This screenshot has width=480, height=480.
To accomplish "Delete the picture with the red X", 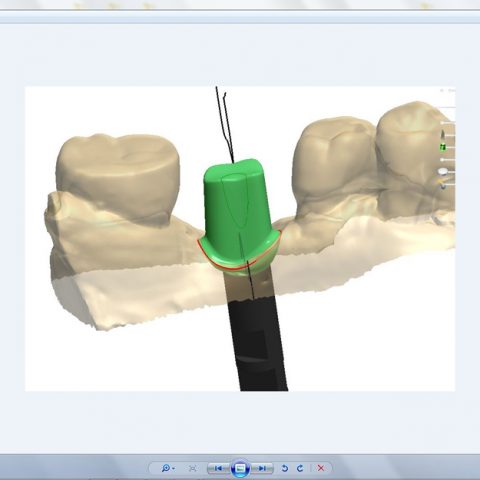I will 321,468.
